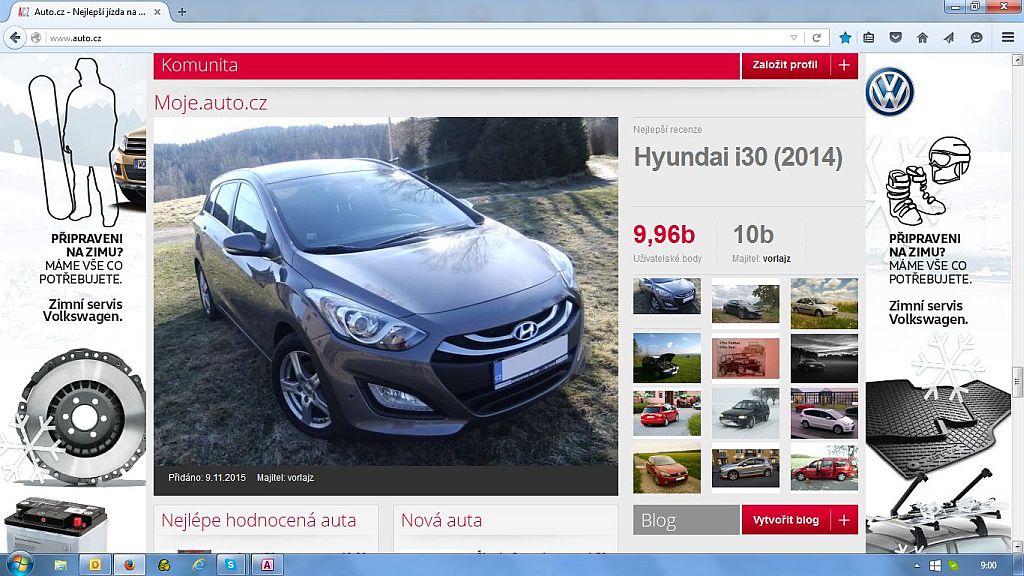1024x576 pixels.
Task: Open the car with open hood thumbnail
Action: coord(667,358)
